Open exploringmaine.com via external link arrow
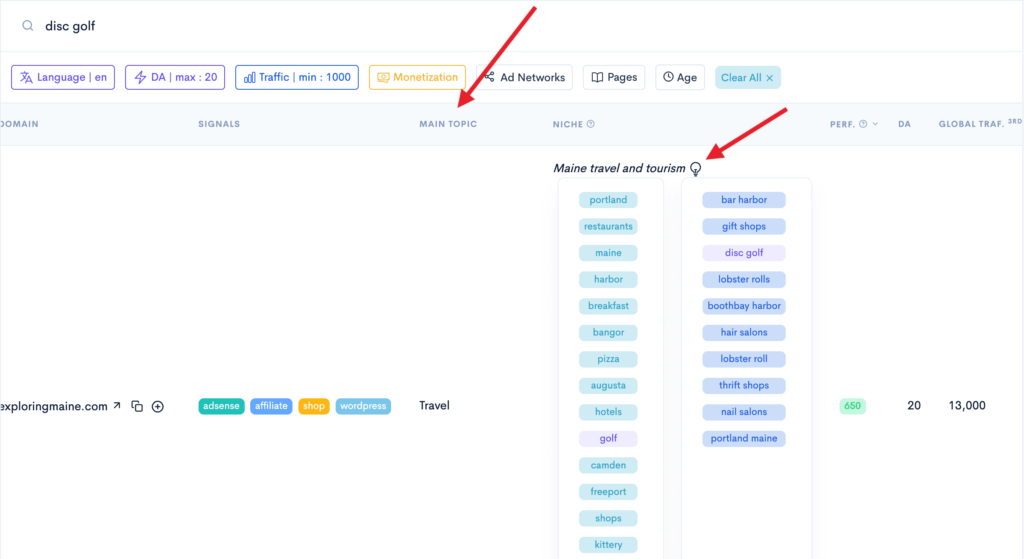The width and height of the screenshot is (1024, 559). 116,406
